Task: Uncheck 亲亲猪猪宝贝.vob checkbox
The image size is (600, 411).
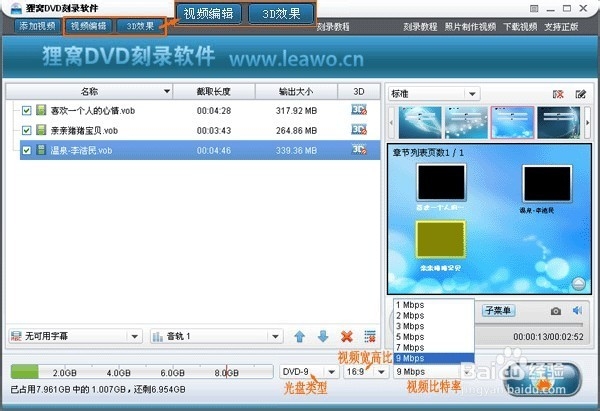Action: click(x=26, y=130)
